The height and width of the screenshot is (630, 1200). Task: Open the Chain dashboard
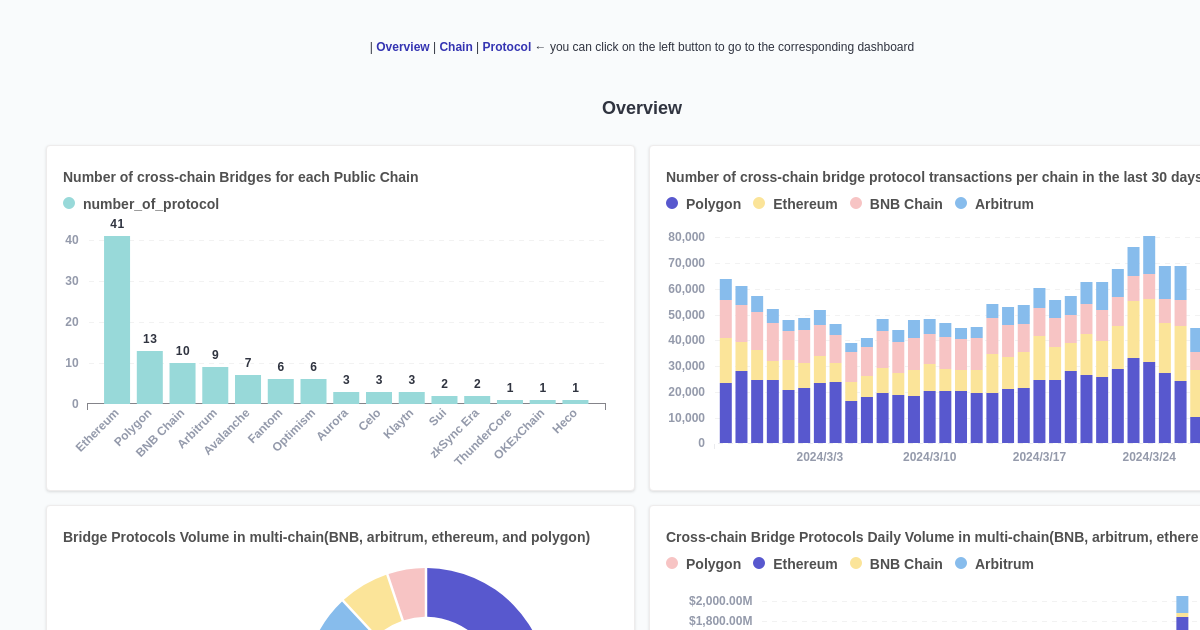click(456, 47)
